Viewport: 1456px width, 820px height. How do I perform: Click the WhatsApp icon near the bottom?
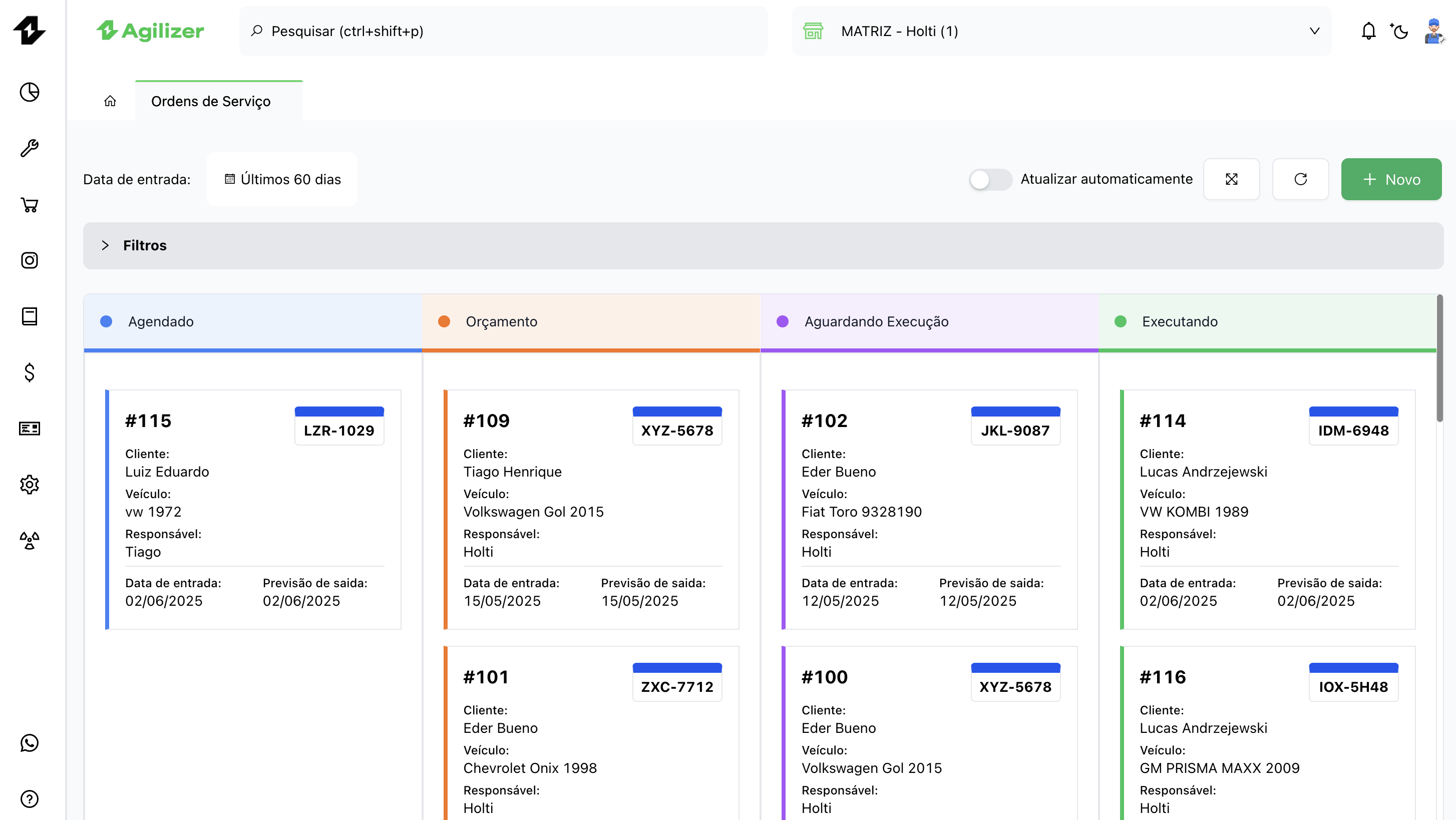29,743
